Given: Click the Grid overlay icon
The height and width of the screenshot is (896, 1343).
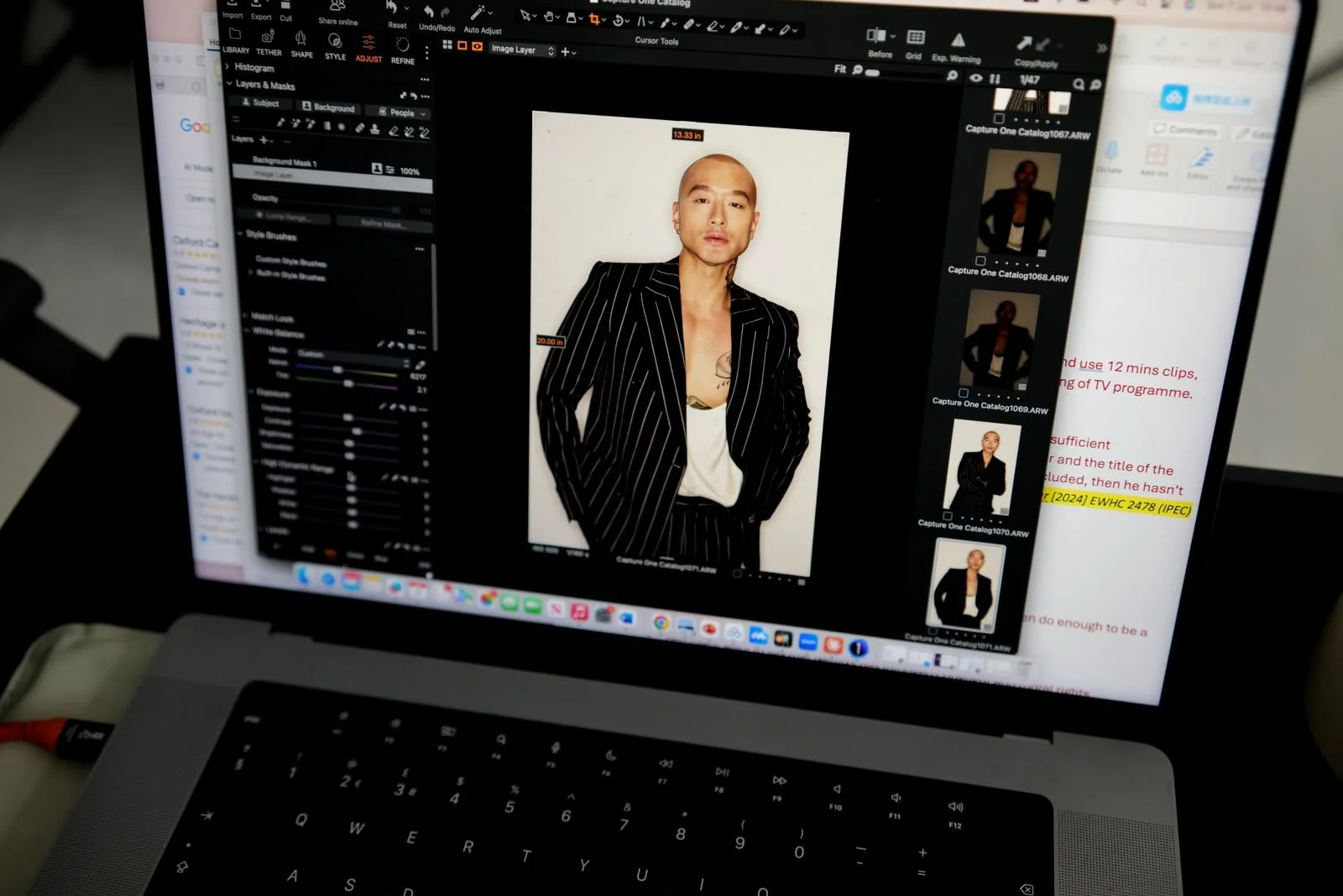Looking at the screenshot, I should click(x=915, y=38).
